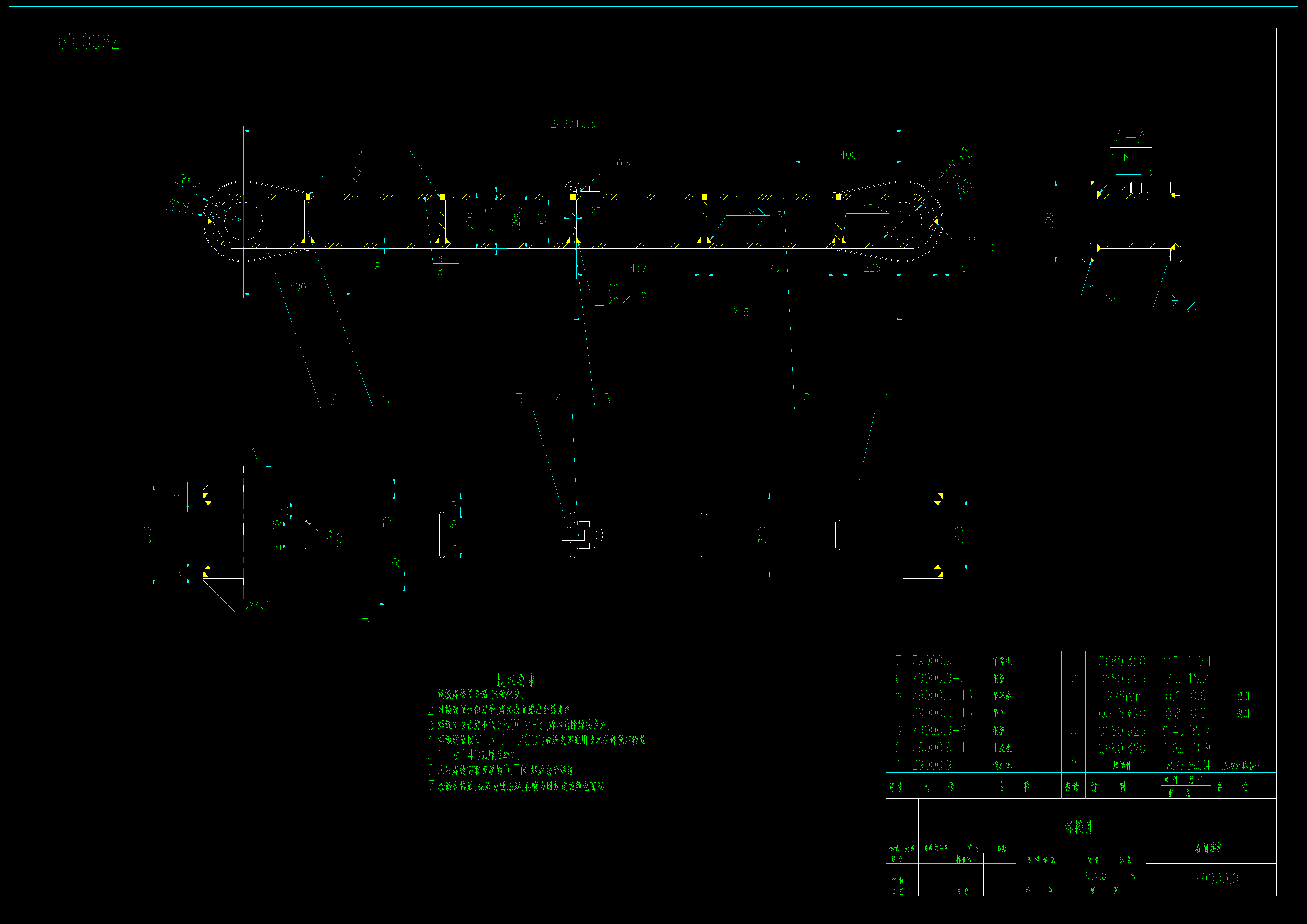
Task: Select the 1215 half-length dimension
Action: (738, 313)
